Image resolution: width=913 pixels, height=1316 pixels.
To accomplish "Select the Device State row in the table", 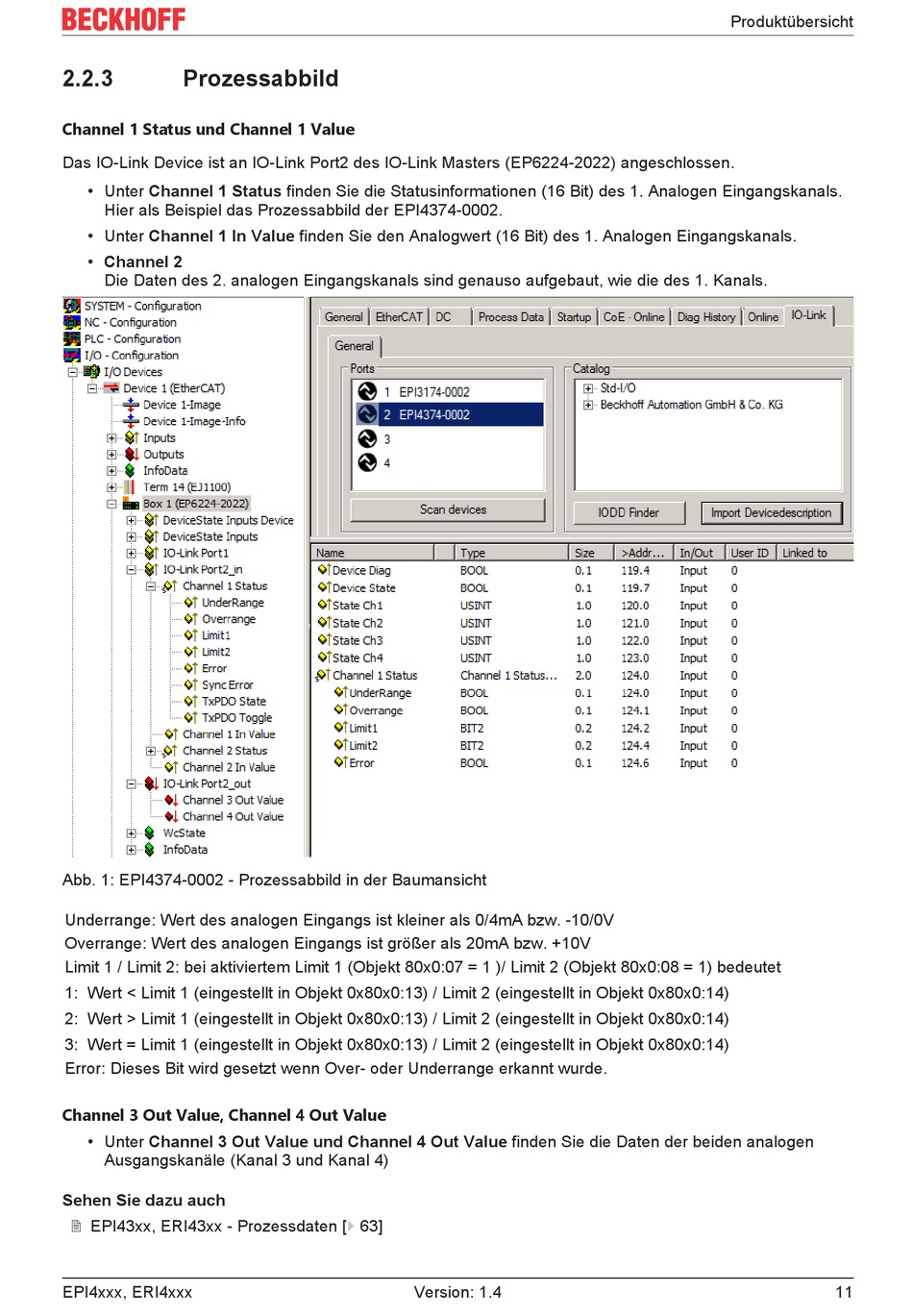I will [x=581, y=587].
